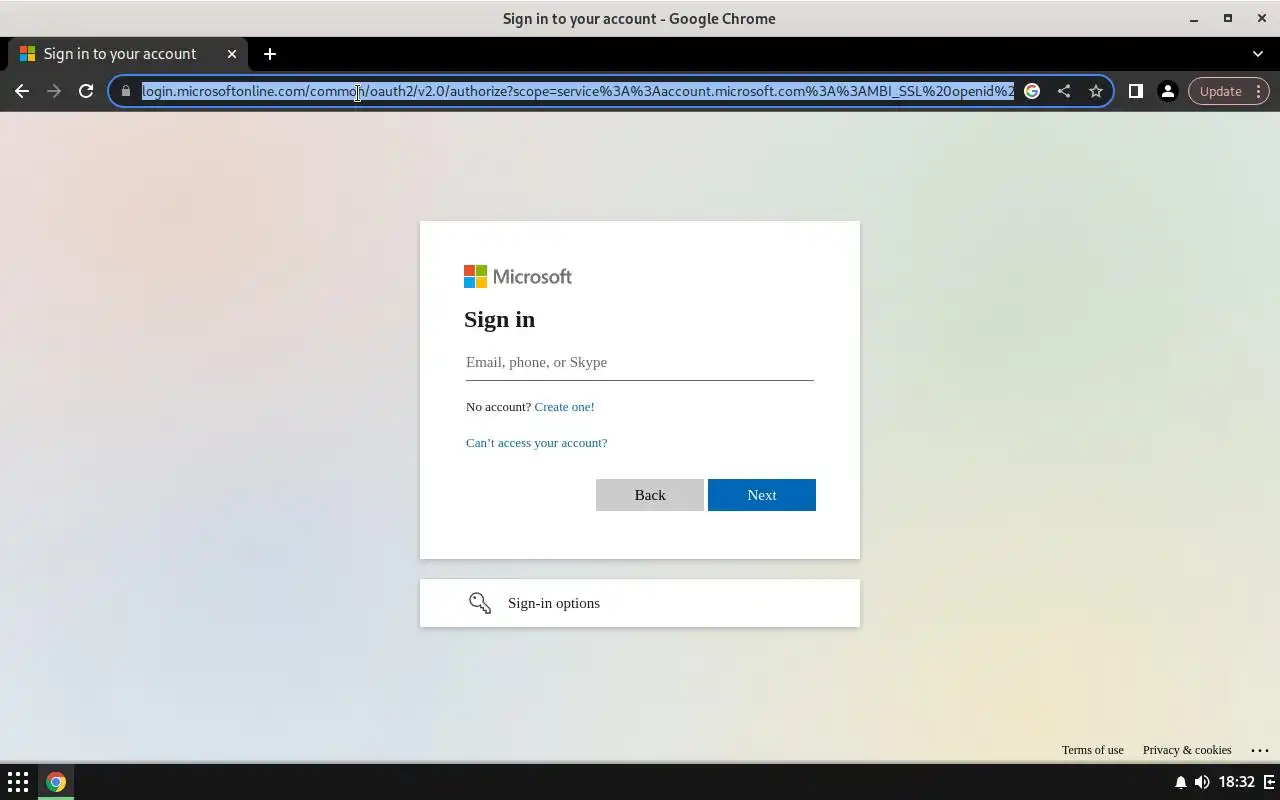This screenshot has height=800, width=1280.
Task: Open 'Can't access your account?' link
Action: point(536,443)
